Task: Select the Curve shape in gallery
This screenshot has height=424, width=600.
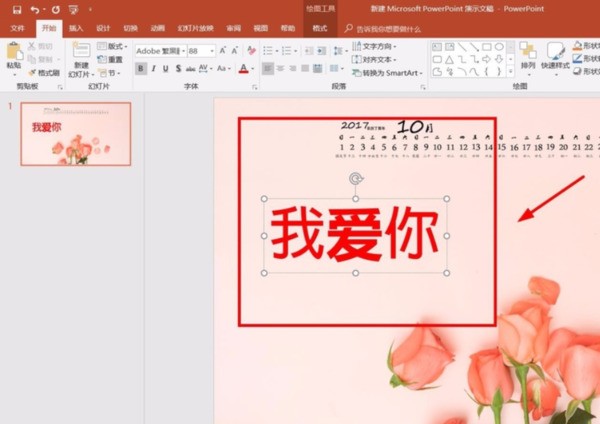Action: pos(474,72)
